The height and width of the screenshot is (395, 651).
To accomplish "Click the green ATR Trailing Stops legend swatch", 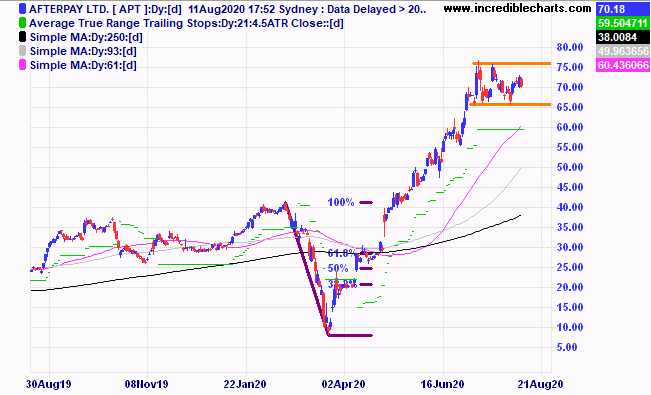I will coord(22,23).
